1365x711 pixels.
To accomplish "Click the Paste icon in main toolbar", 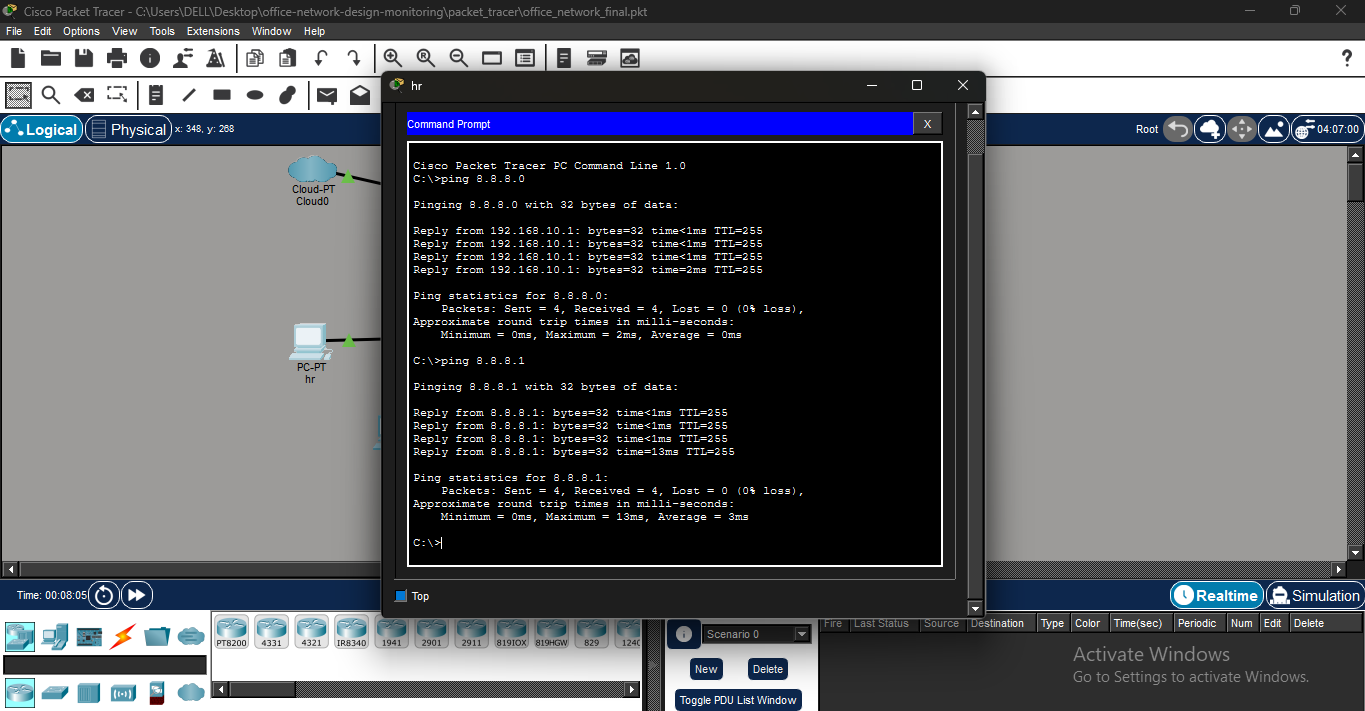I will [x=288, y=58].
